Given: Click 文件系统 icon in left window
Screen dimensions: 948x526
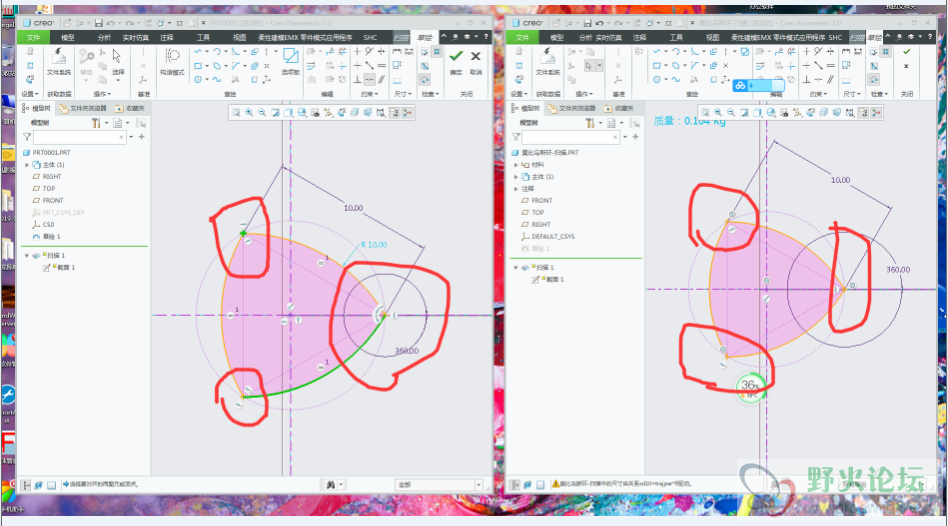Looking at the screenshot, I should 59,61.
